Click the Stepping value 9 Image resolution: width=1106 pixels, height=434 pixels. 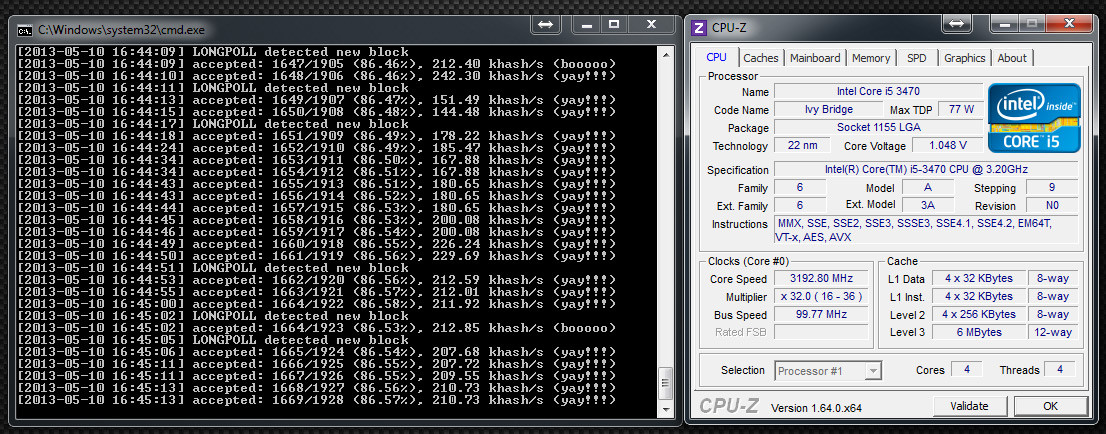coord(1052,188)
